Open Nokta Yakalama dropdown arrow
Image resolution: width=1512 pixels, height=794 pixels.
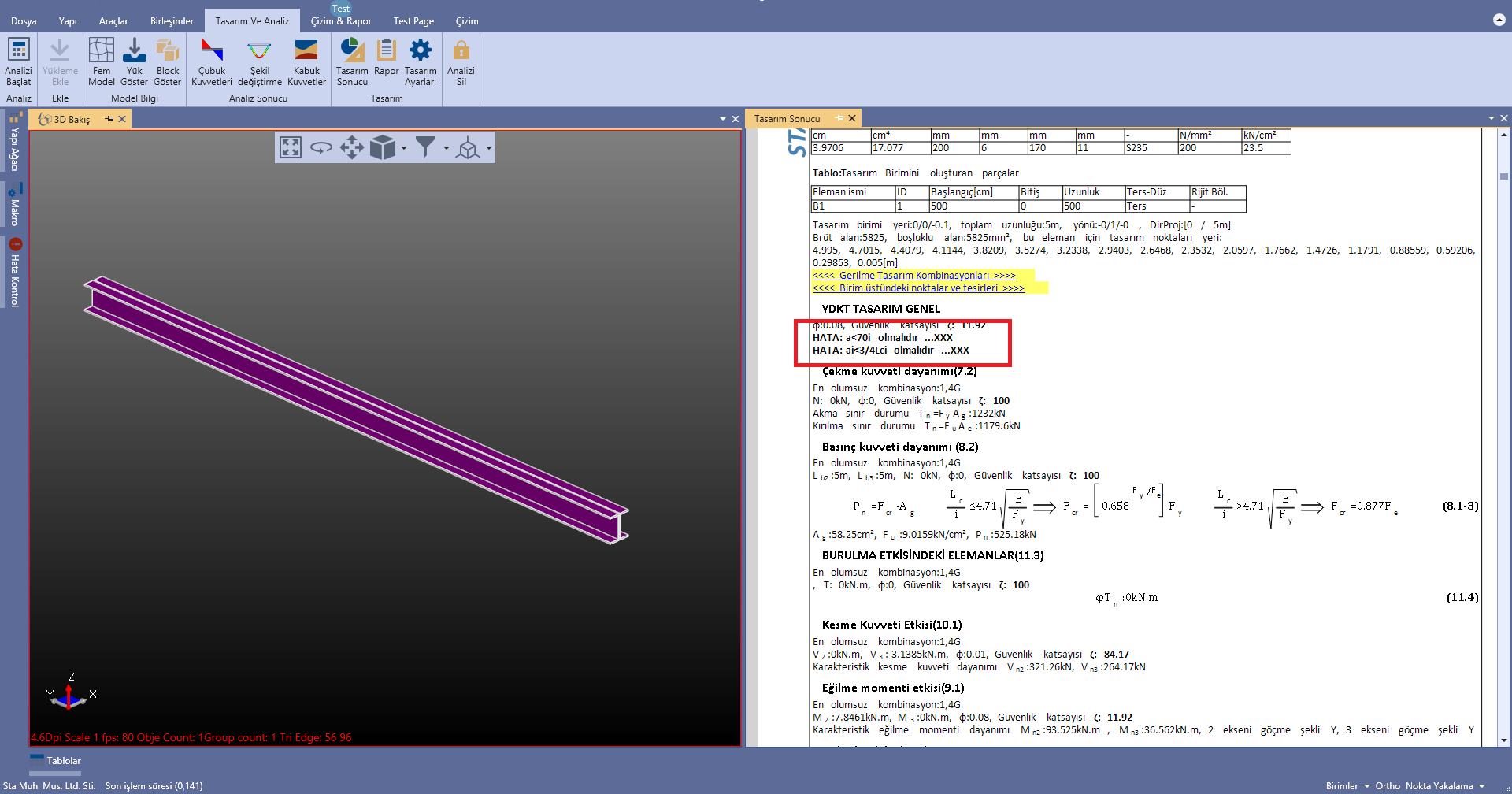coord(1482,786)
